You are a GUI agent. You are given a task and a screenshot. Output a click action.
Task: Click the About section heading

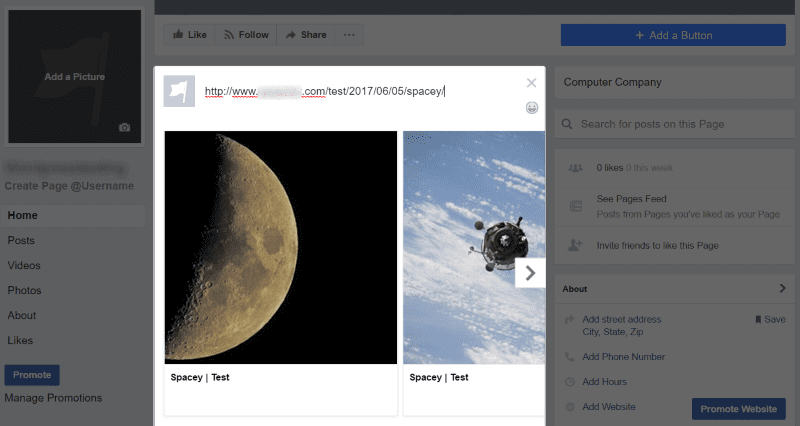click(x=574, y=289)
